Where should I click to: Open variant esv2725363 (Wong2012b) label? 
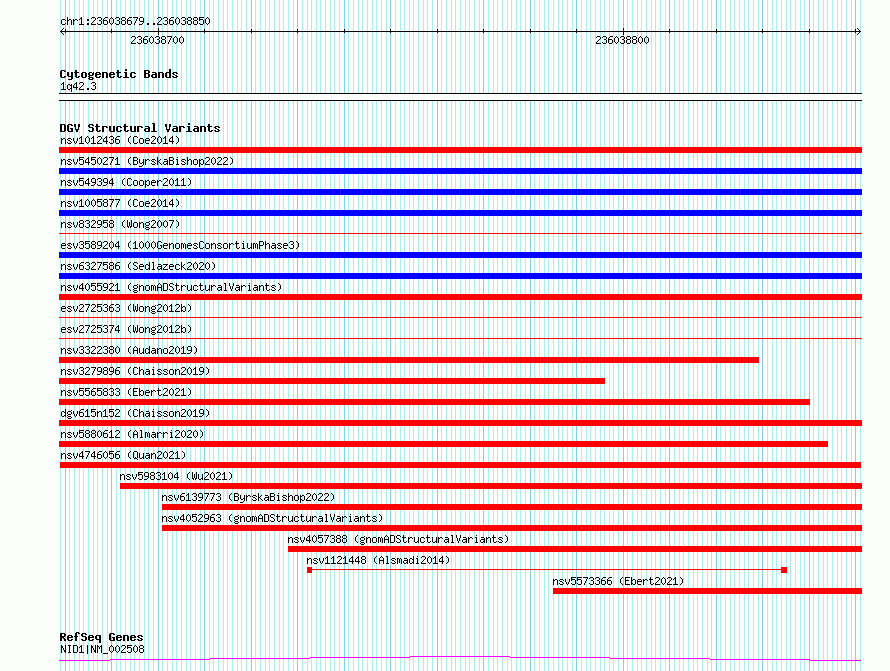[x=126, y=308]
